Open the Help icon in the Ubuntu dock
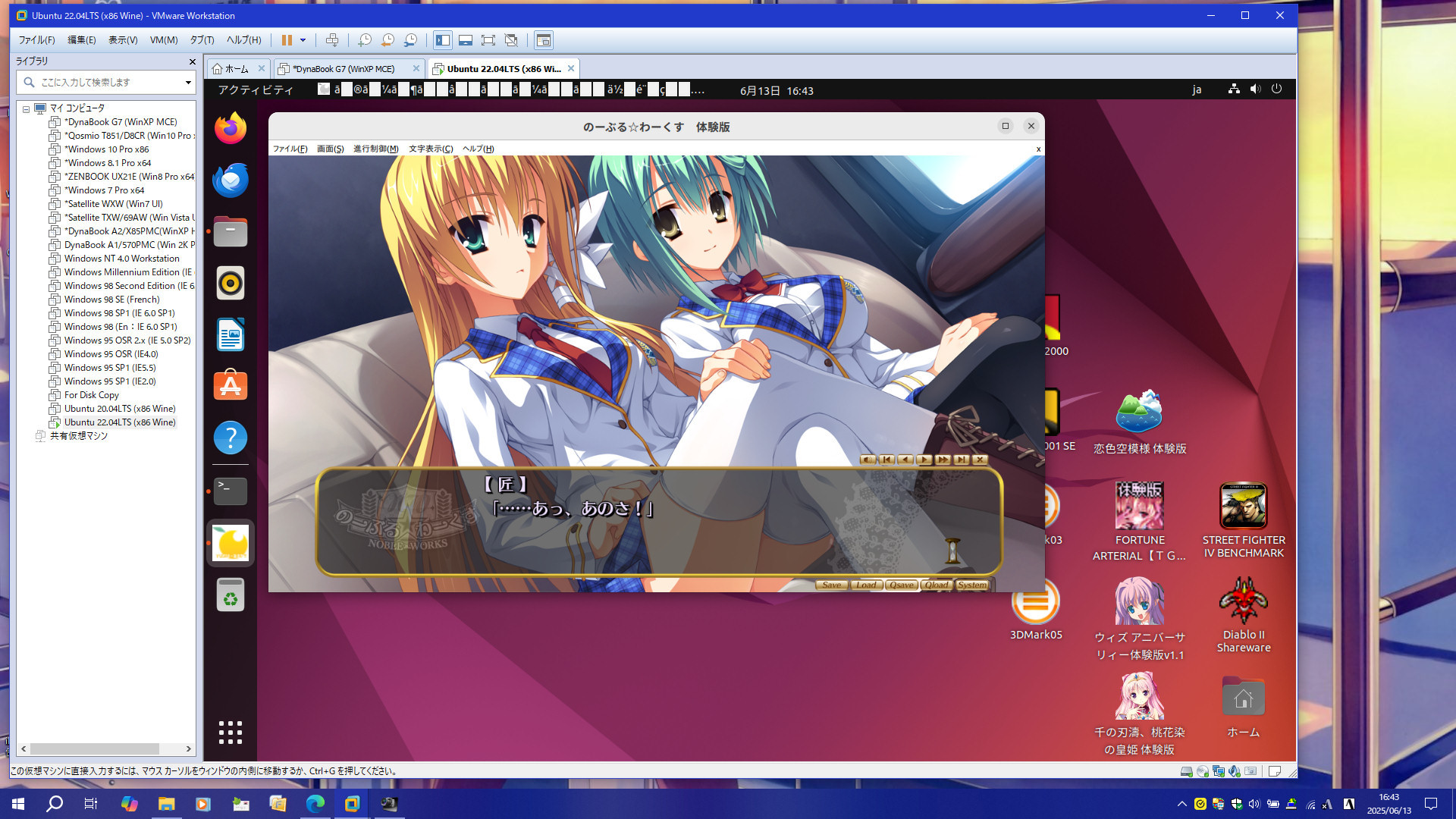 tap(231, 438)
